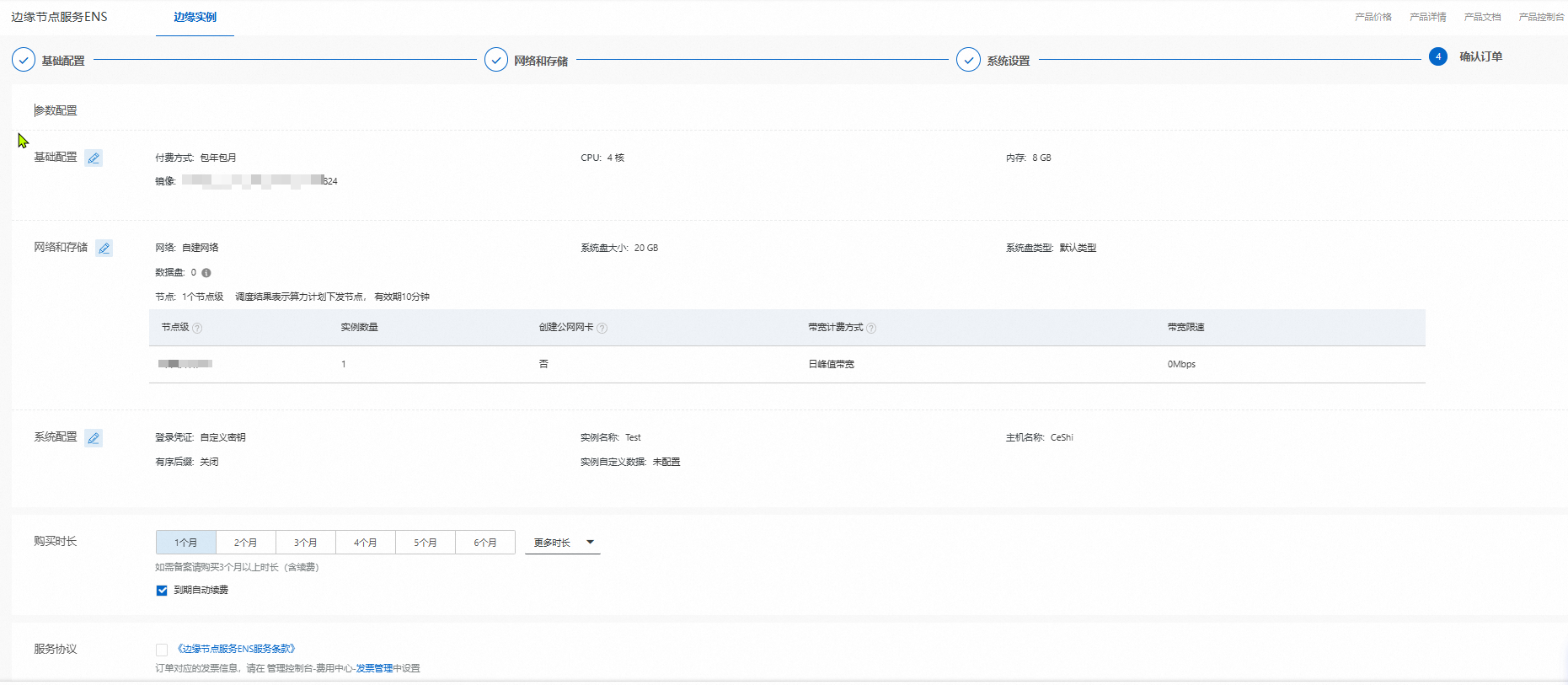Edit the 系统配置 section with pencil icon
This screenshot has height=685, width=1568.
coord(94,438)
